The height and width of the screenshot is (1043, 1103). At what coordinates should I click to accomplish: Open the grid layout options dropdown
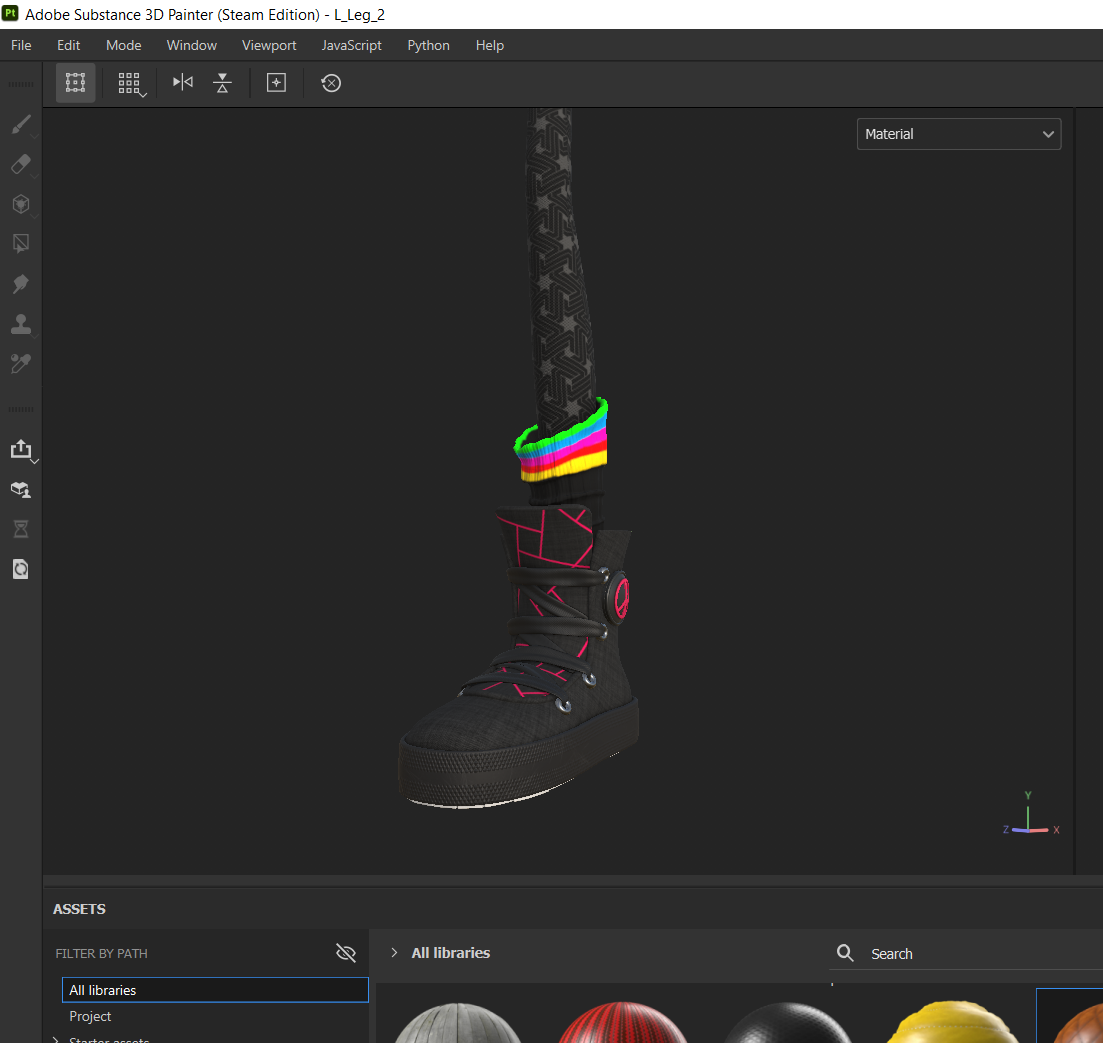click(x=130, y=84)
